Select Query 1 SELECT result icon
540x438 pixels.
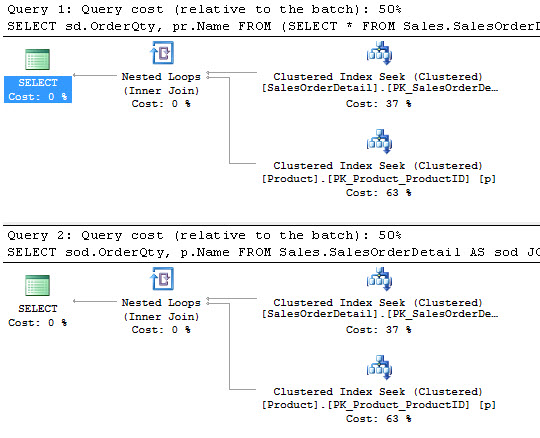[37, 59]
